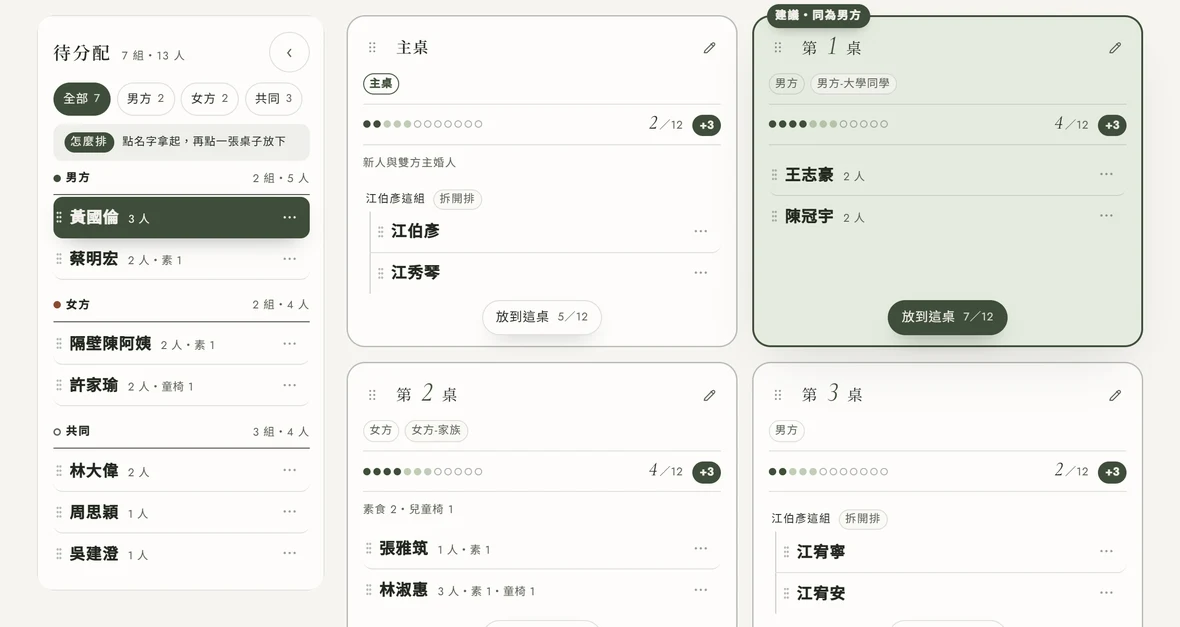Click the 男方 tag on 第 3 桌
This screenshot has height=627, width=1180.
click(x=786, y=431)
